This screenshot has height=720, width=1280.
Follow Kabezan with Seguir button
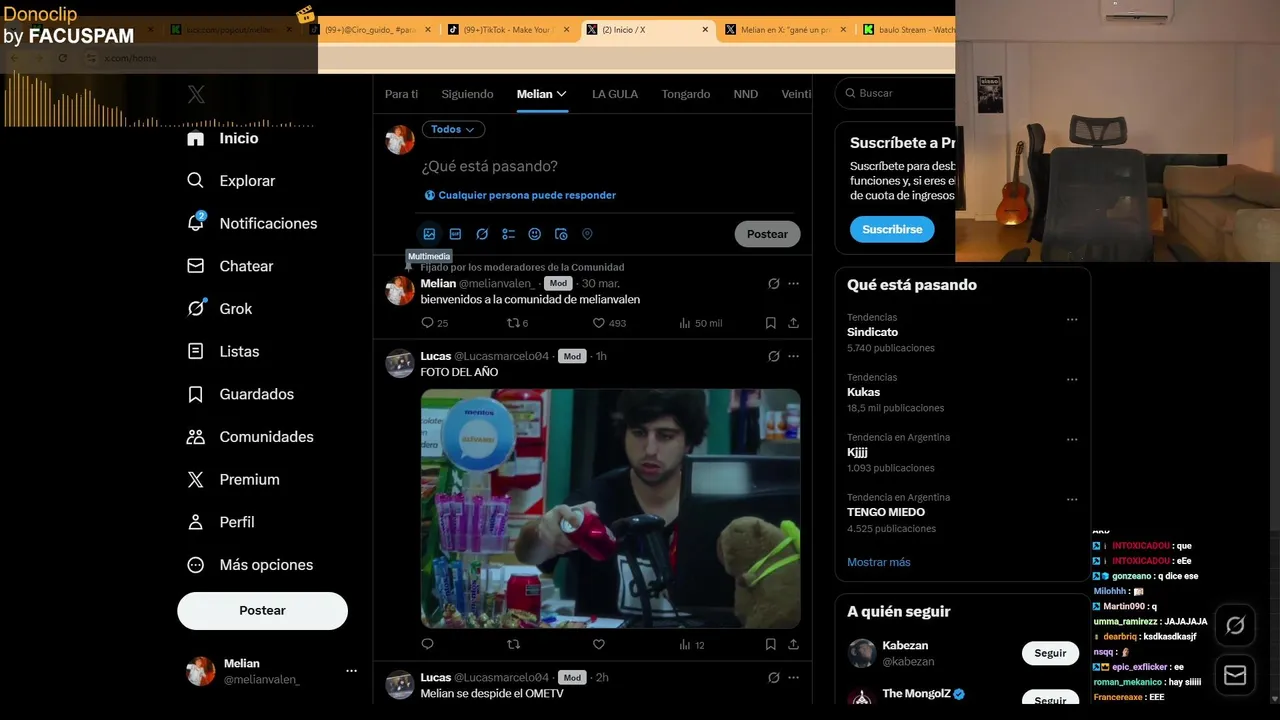pos(1050,653)
